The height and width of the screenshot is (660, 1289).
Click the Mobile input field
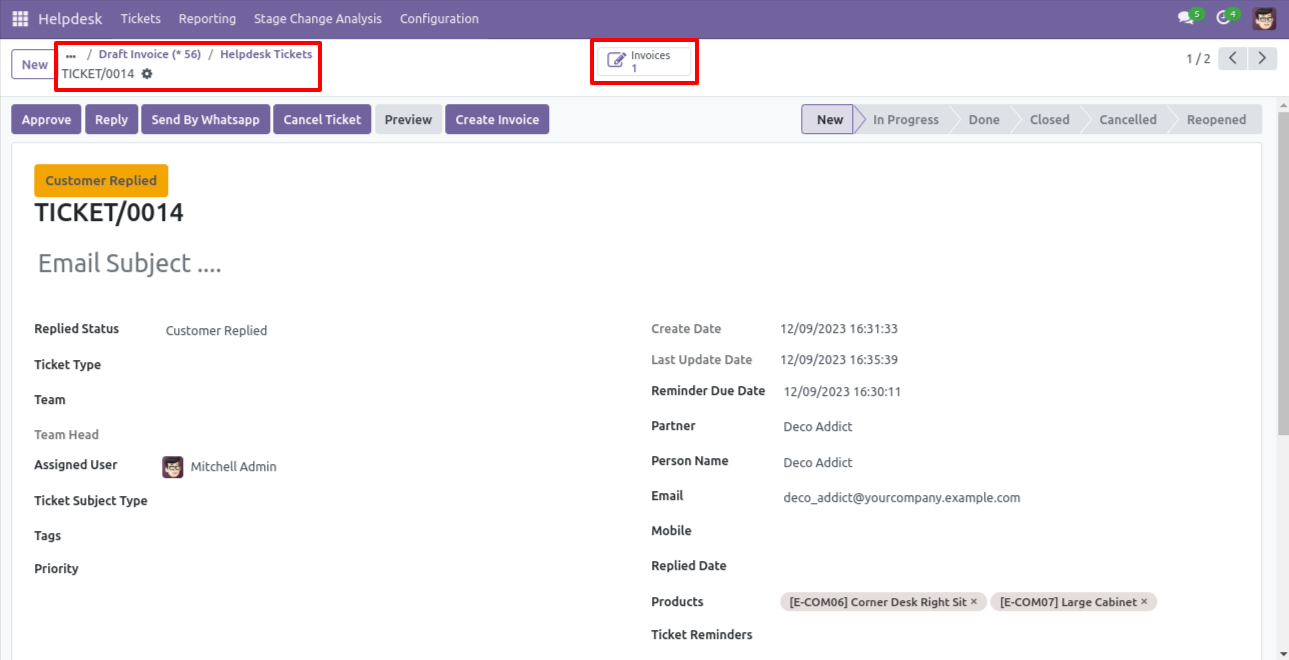[x=1010, y=531]
